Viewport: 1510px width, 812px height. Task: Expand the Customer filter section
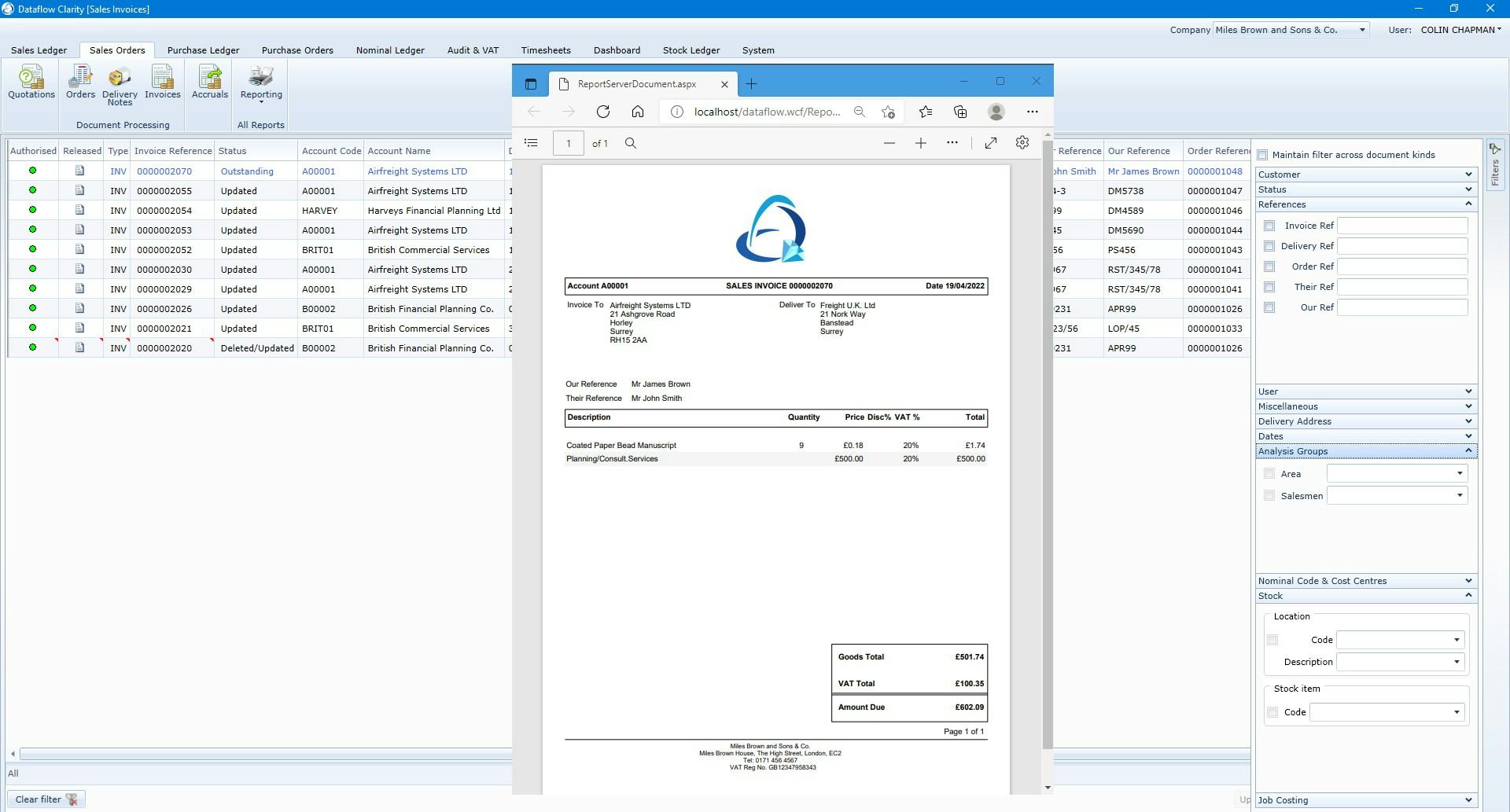tap(1366, 175)
